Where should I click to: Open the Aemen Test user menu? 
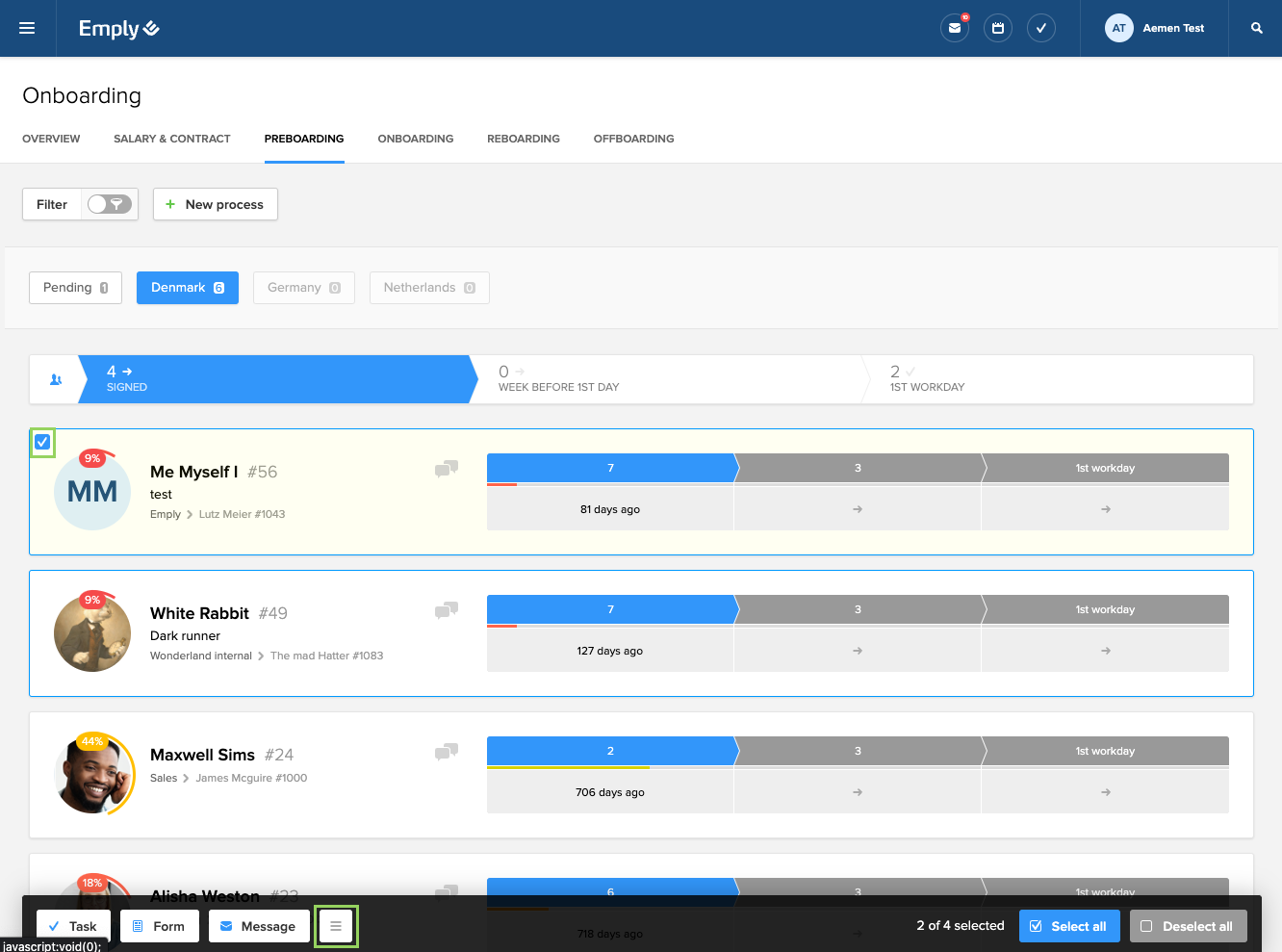pyautogui.click(x=1154, y=28)
